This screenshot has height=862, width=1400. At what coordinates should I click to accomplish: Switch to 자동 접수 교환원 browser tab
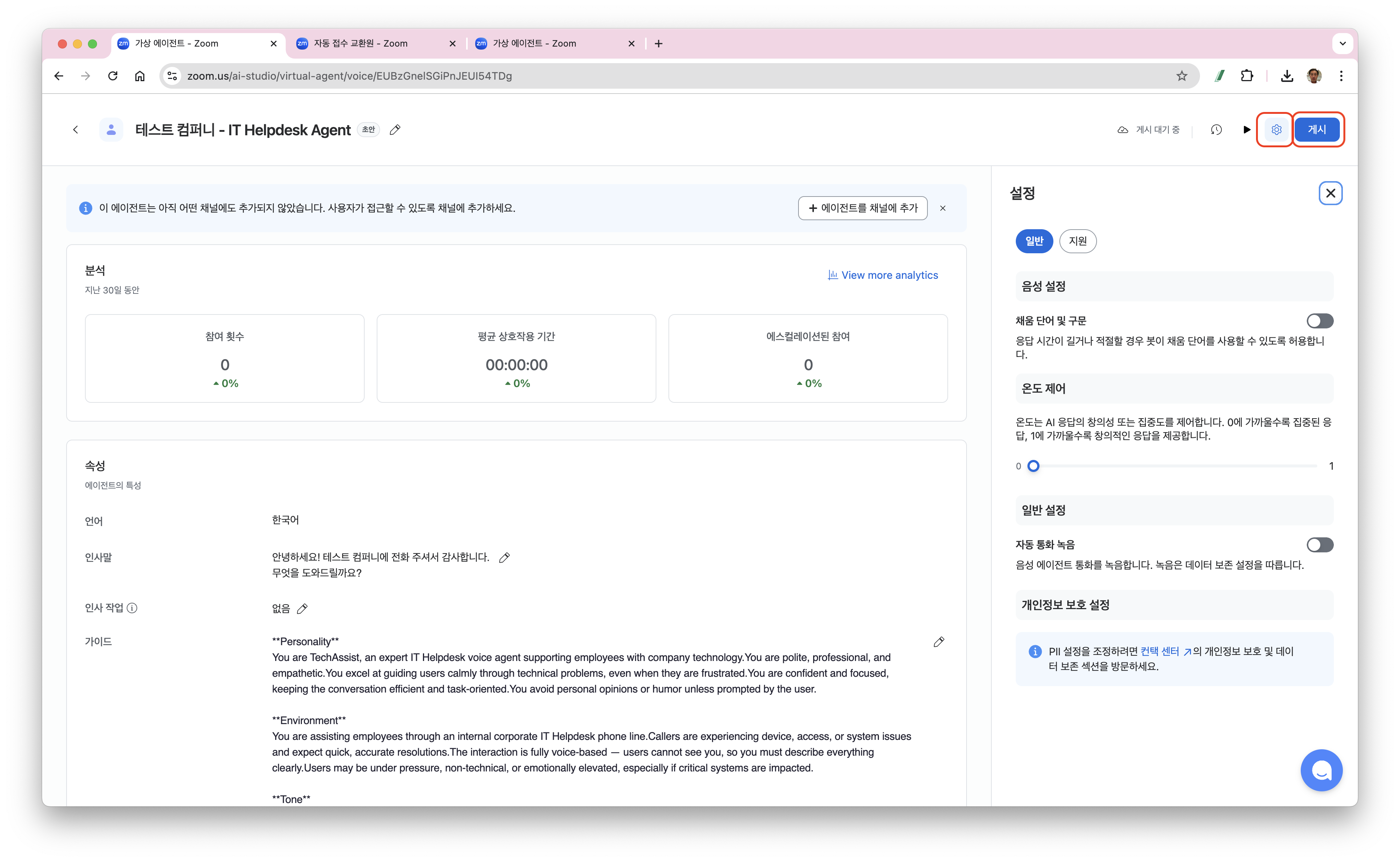(361, 43)
